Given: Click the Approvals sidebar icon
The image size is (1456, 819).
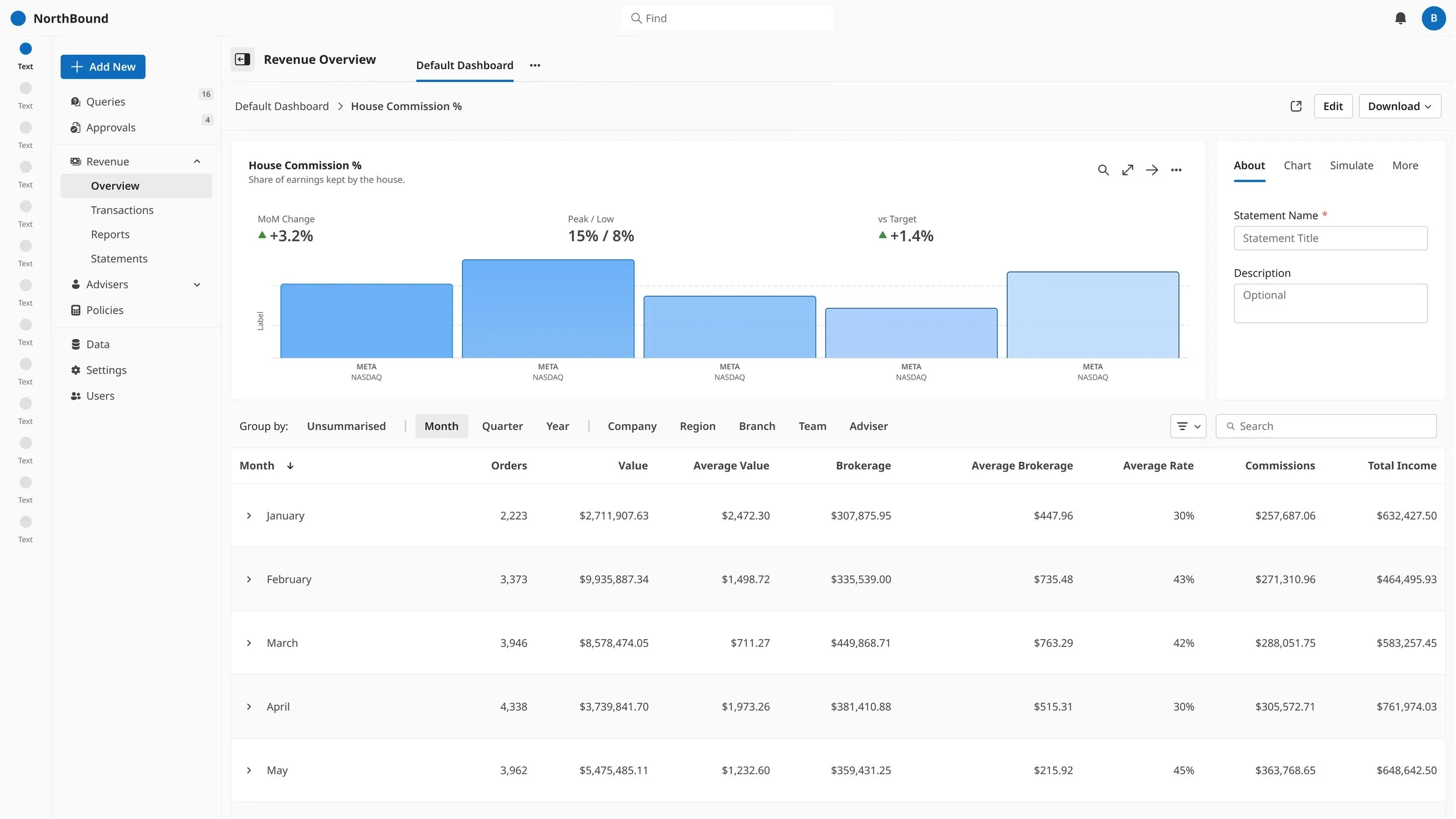Looking at the screenshot, I should [x=75, y=128].
